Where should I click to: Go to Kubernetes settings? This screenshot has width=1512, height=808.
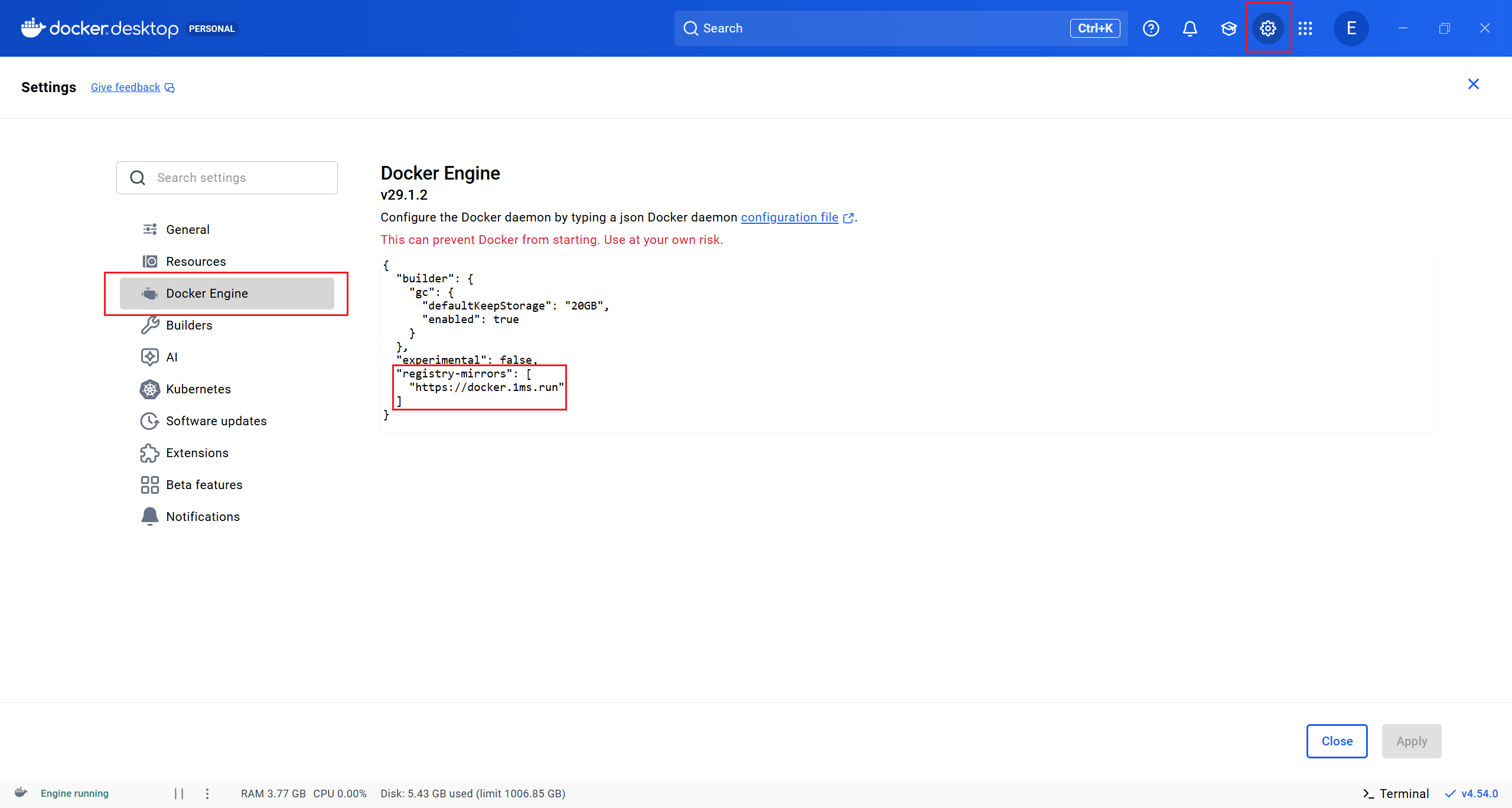198,389
